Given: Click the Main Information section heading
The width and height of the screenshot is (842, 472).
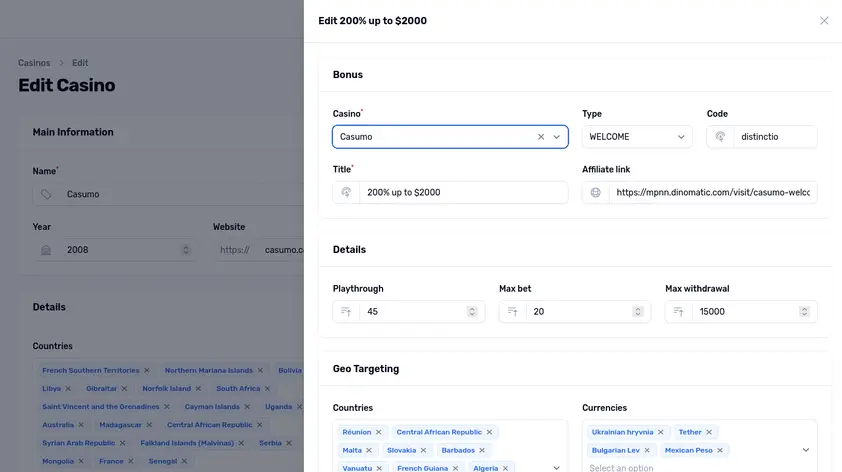Looking at the screenshot, I should tap(73, 132).
